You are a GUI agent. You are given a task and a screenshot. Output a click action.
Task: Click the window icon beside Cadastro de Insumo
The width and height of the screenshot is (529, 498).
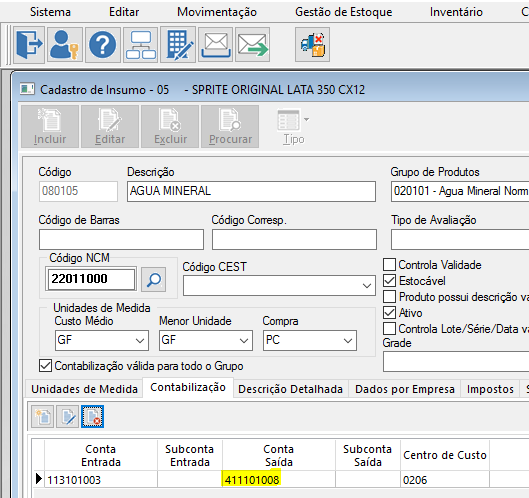tap(27, 89)
